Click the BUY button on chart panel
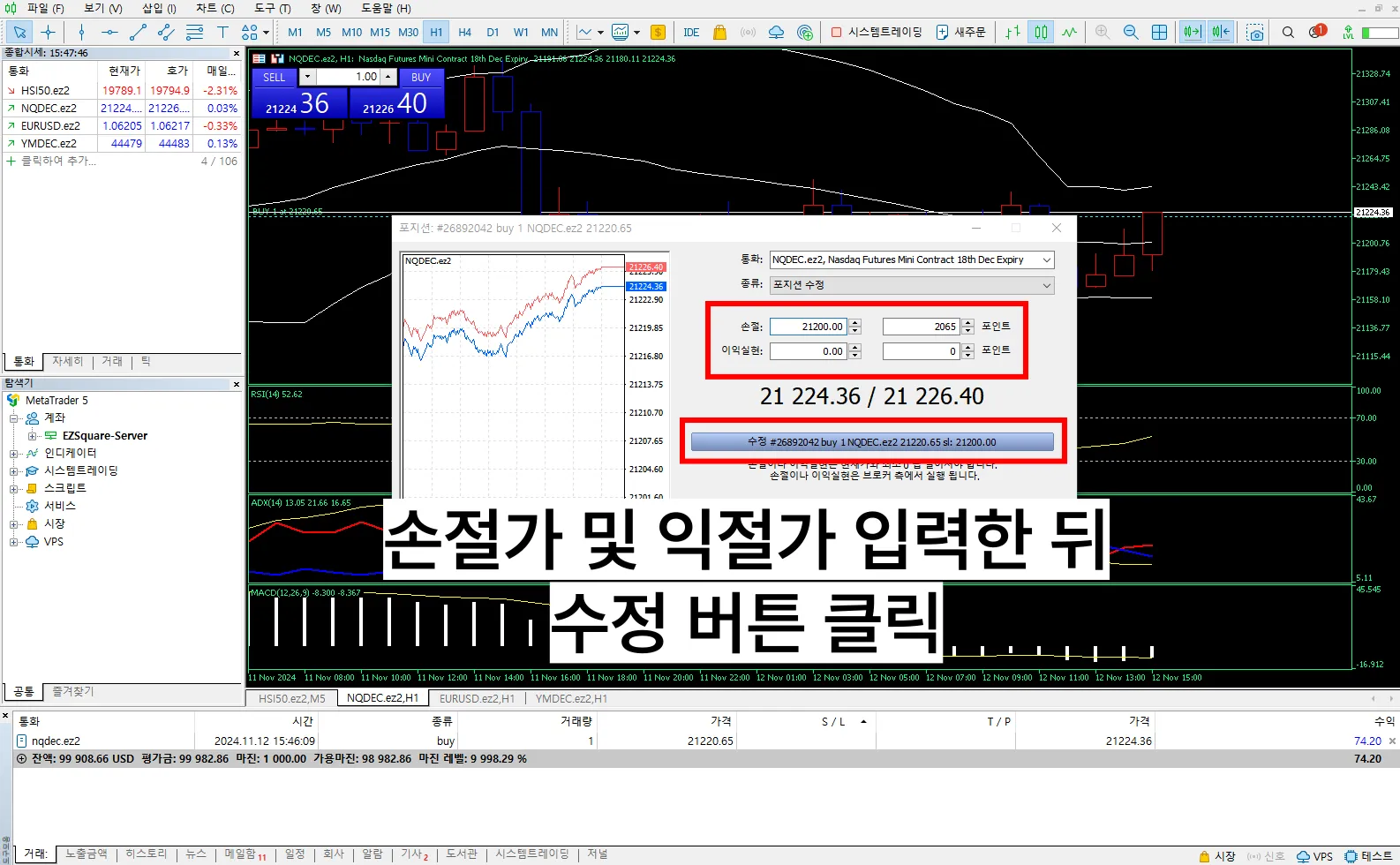 coord(421,77)
